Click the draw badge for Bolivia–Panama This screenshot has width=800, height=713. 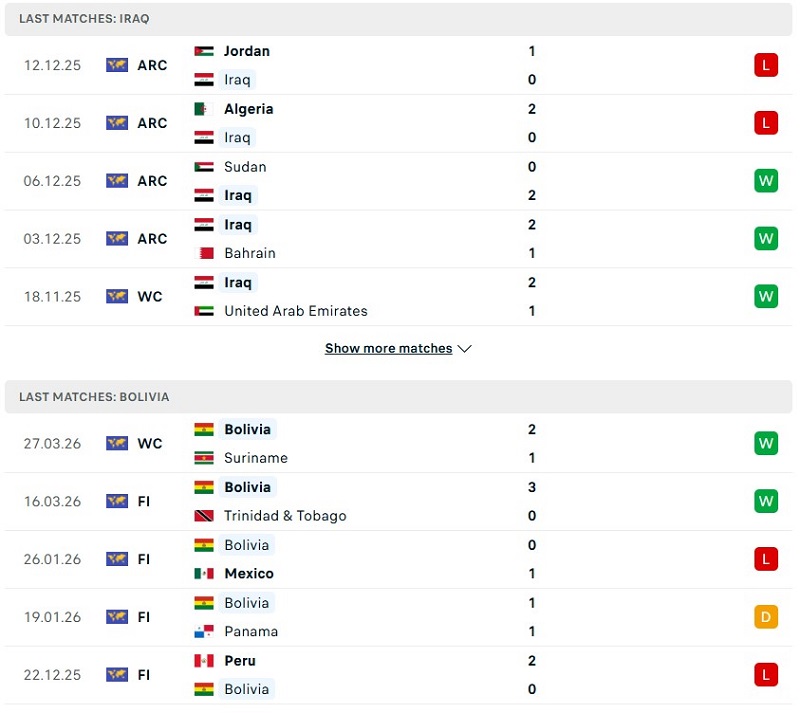[766, 617]
